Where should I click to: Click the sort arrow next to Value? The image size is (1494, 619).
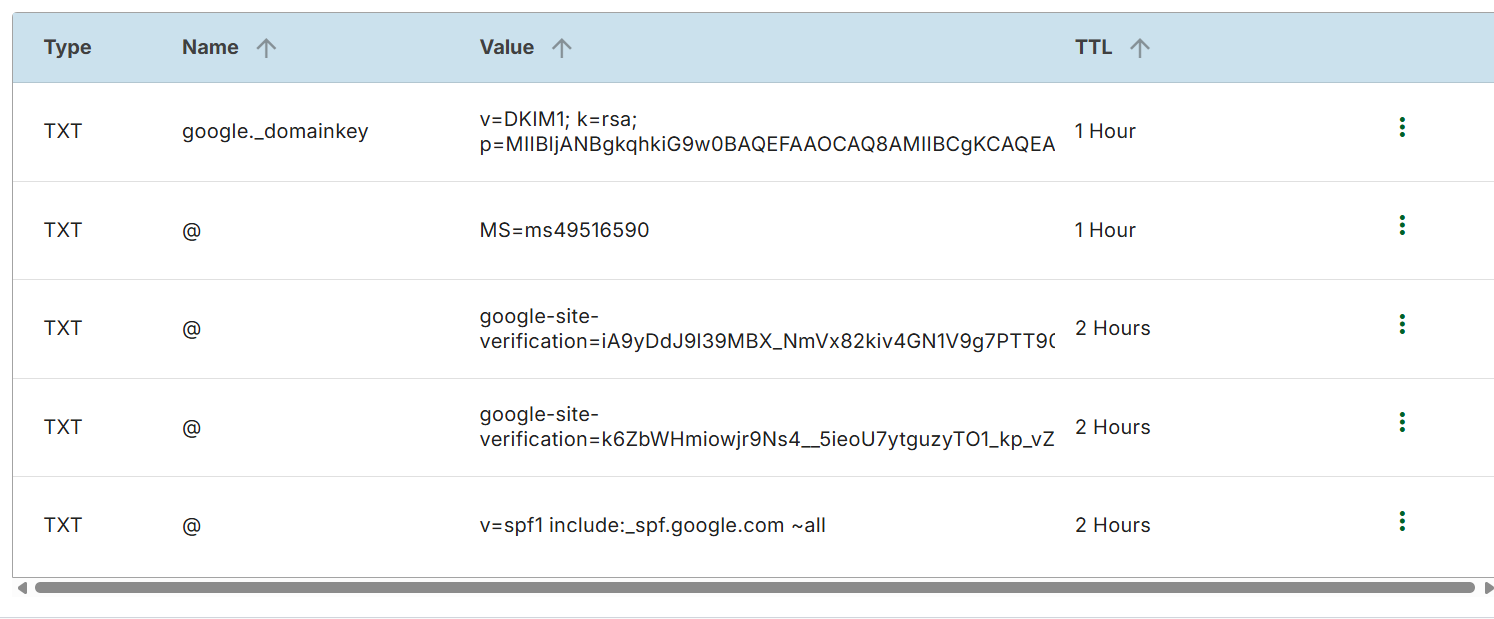(561, 46)
